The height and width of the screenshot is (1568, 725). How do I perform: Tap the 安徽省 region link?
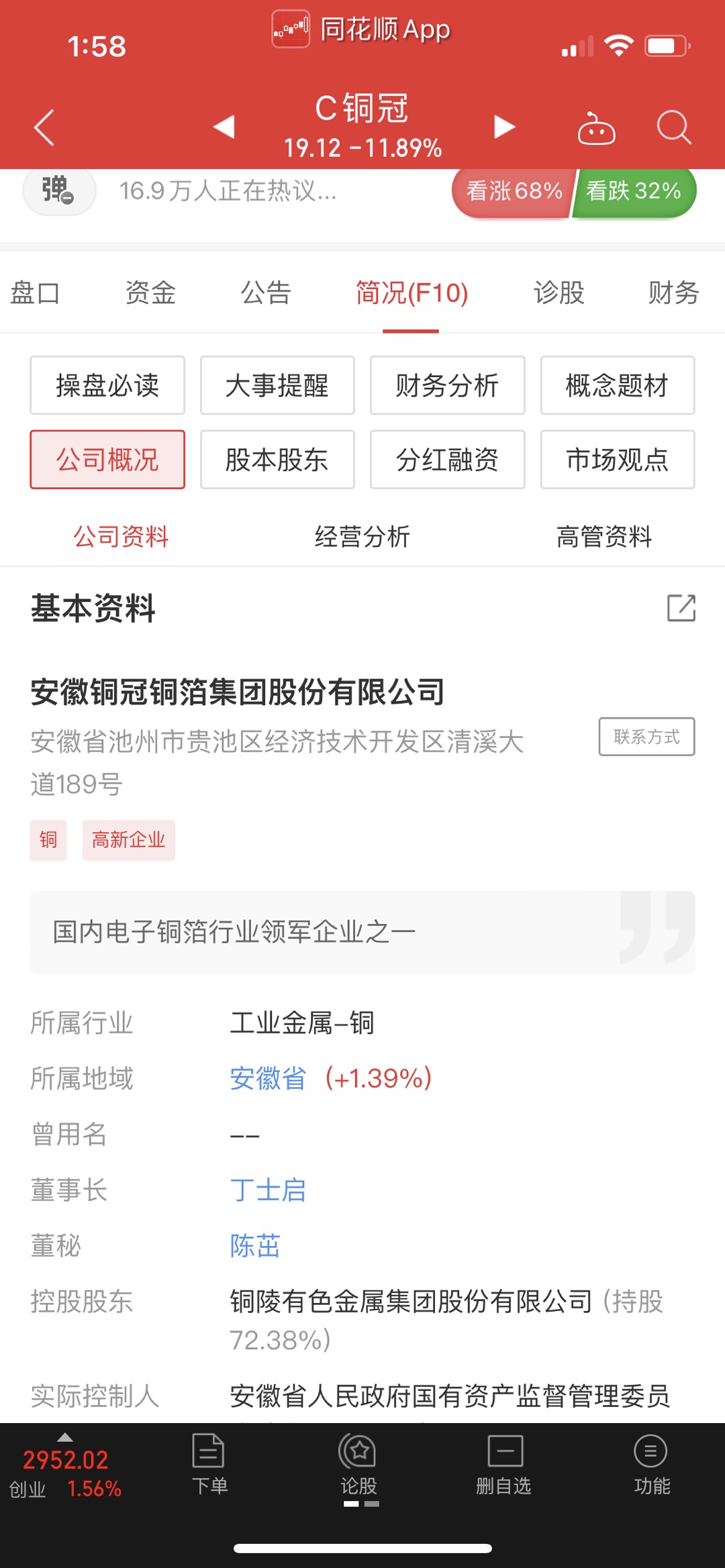pos(268,1078)
